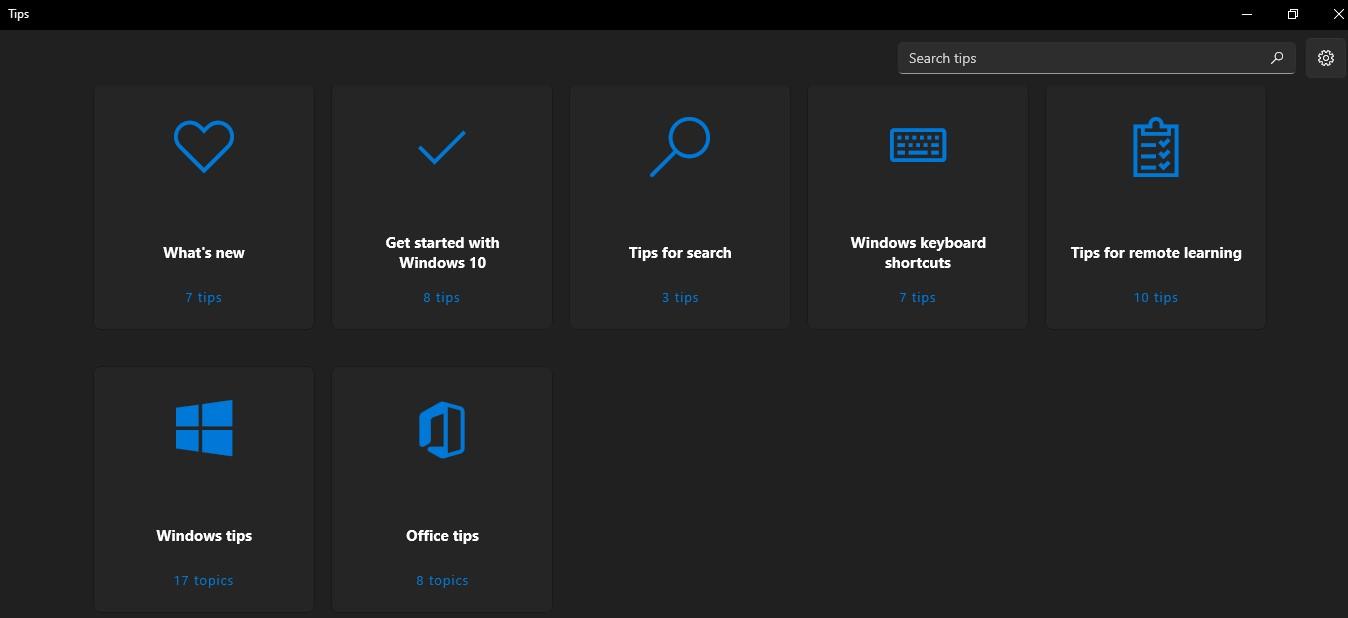Minimize the Tips window

pyautogui.click(x=1247, y=14)
